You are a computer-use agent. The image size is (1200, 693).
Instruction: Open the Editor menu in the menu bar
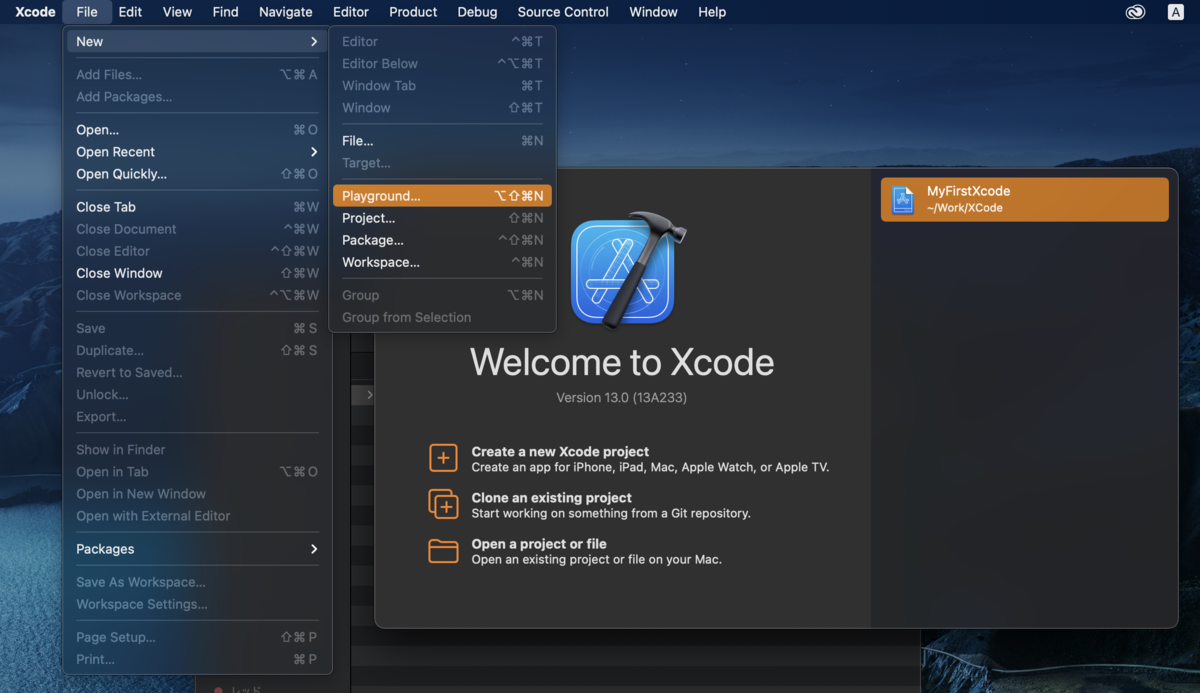pyautogui.click(x=350, y=12)
